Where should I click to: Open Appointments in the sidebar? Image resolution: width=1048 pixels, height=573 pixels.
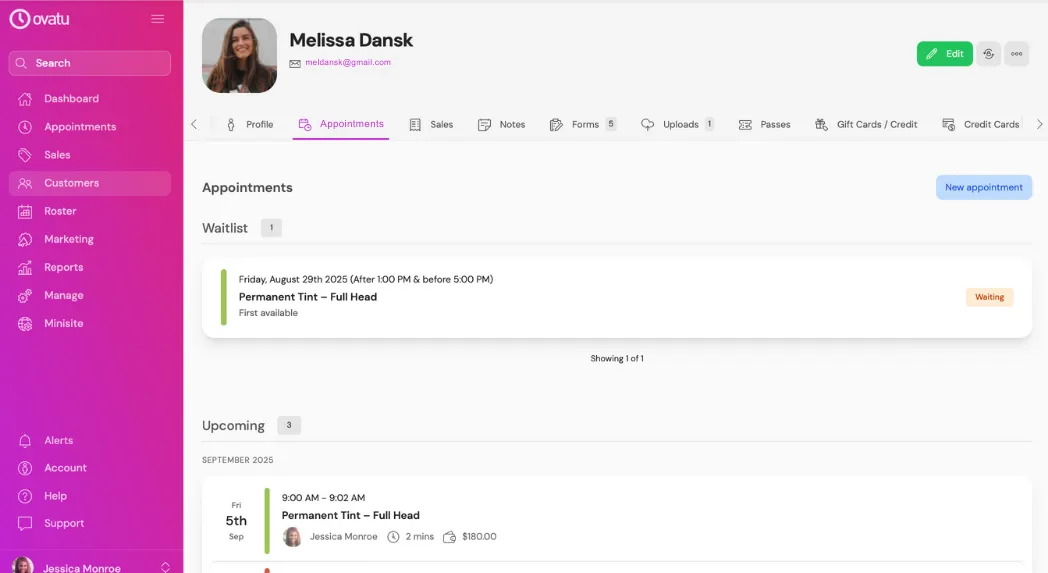tap(90, 127)
